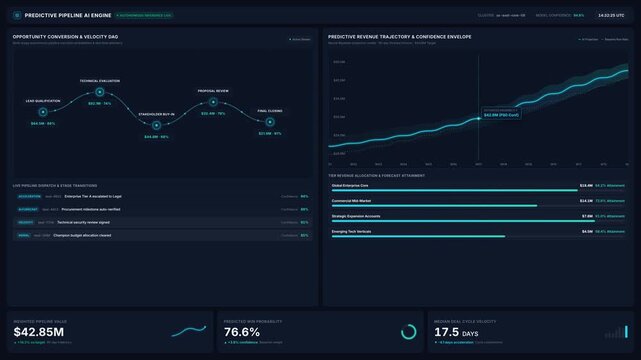Open the Enterprise Tier A escalated to Legal row
The height and width of the screenshot is (360, 641).
click(162, 197)
